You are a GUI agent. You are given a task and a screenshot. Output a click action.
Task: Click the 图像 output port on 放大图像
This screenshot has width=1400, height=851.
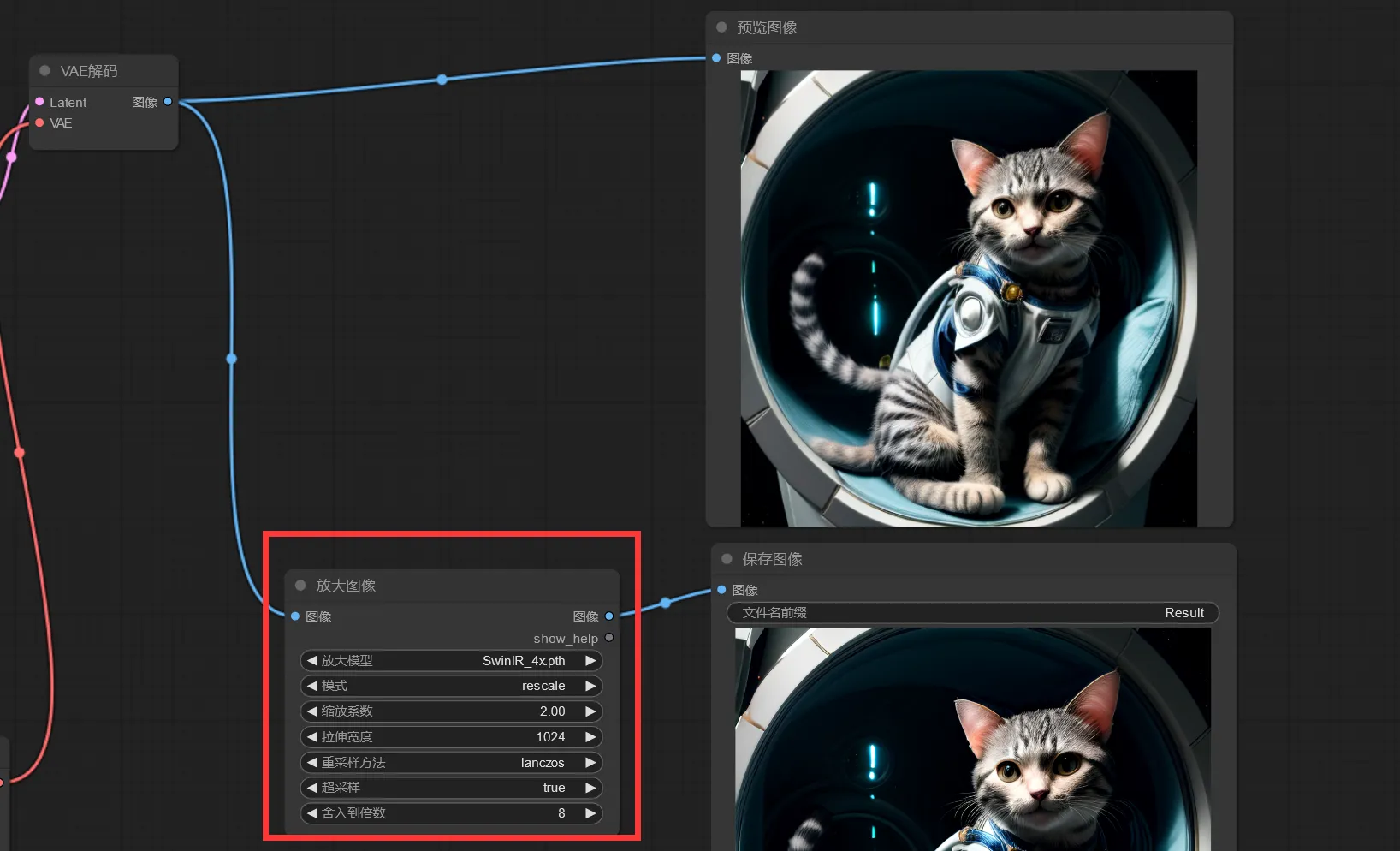point(609,616)
